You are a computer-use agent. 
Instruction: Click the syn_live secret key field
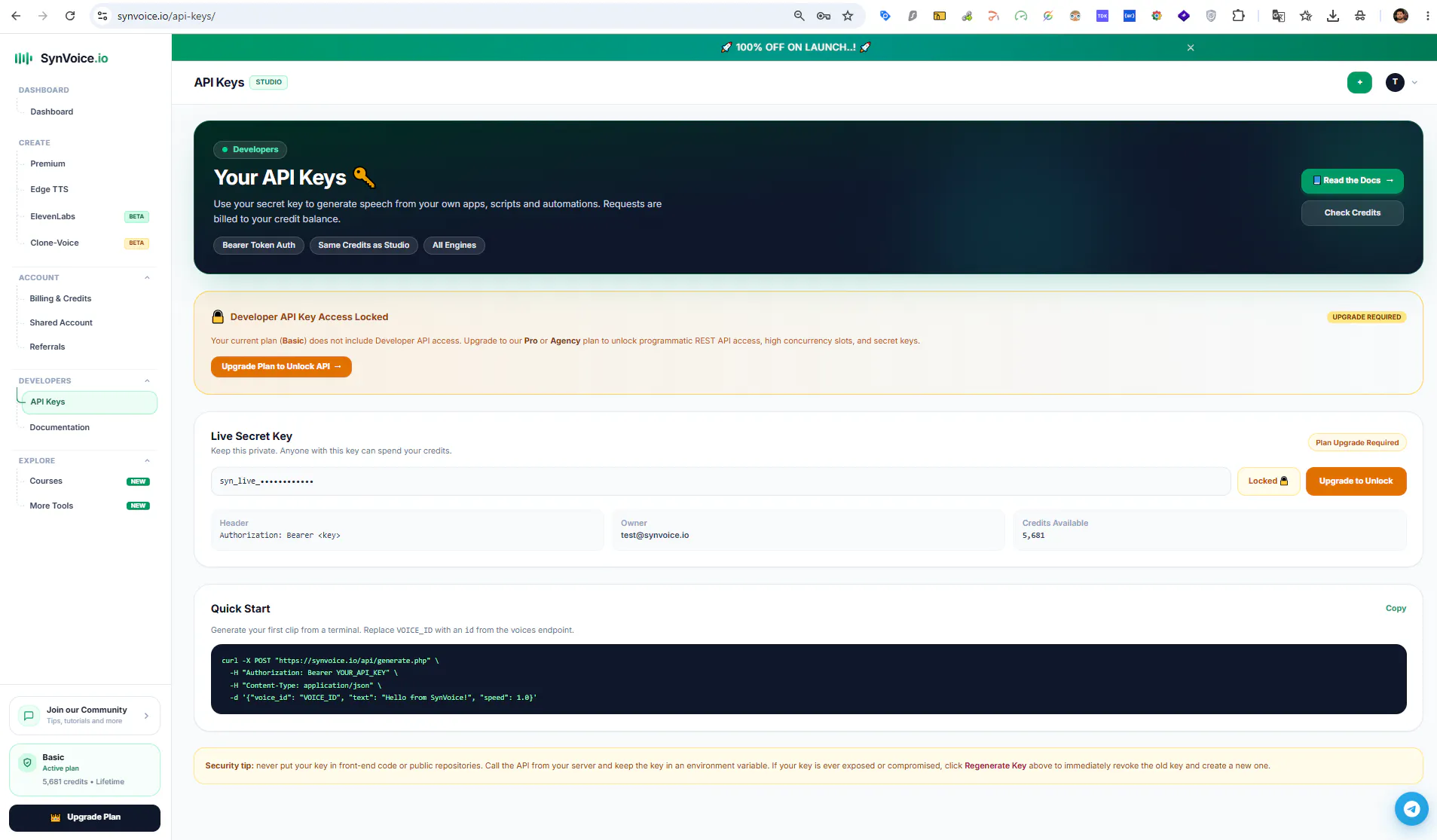tap(720, 481)
